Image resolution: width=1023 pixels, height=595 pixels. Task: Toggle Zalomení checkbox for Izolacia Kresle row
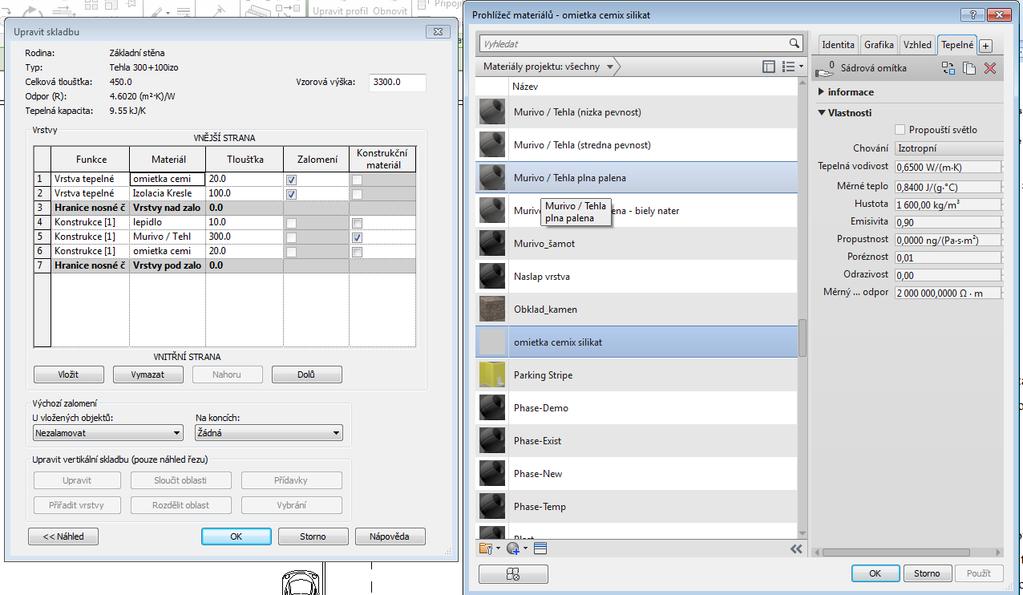[291, 194]
